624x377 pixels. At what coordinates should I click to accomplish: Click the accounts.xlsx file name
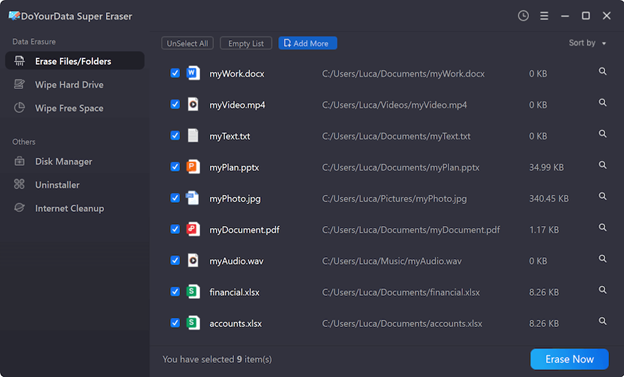236,324
